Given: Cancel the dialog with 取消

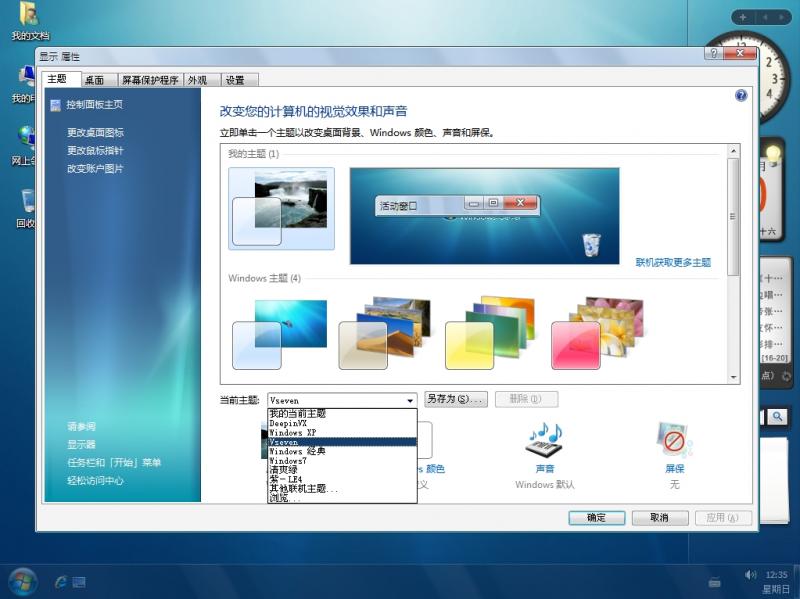Looking at the screenshot, I should [x=660, y=518].
